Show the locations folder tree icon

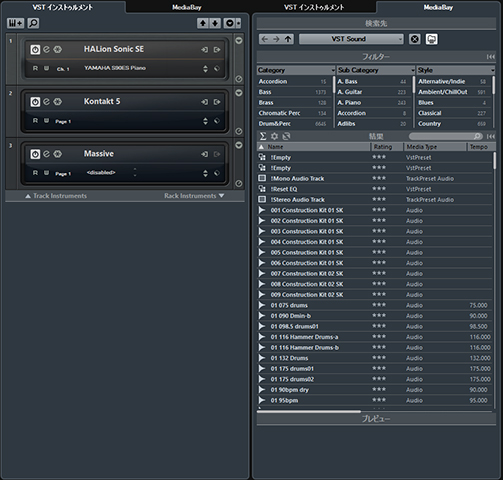coord(431,39)
